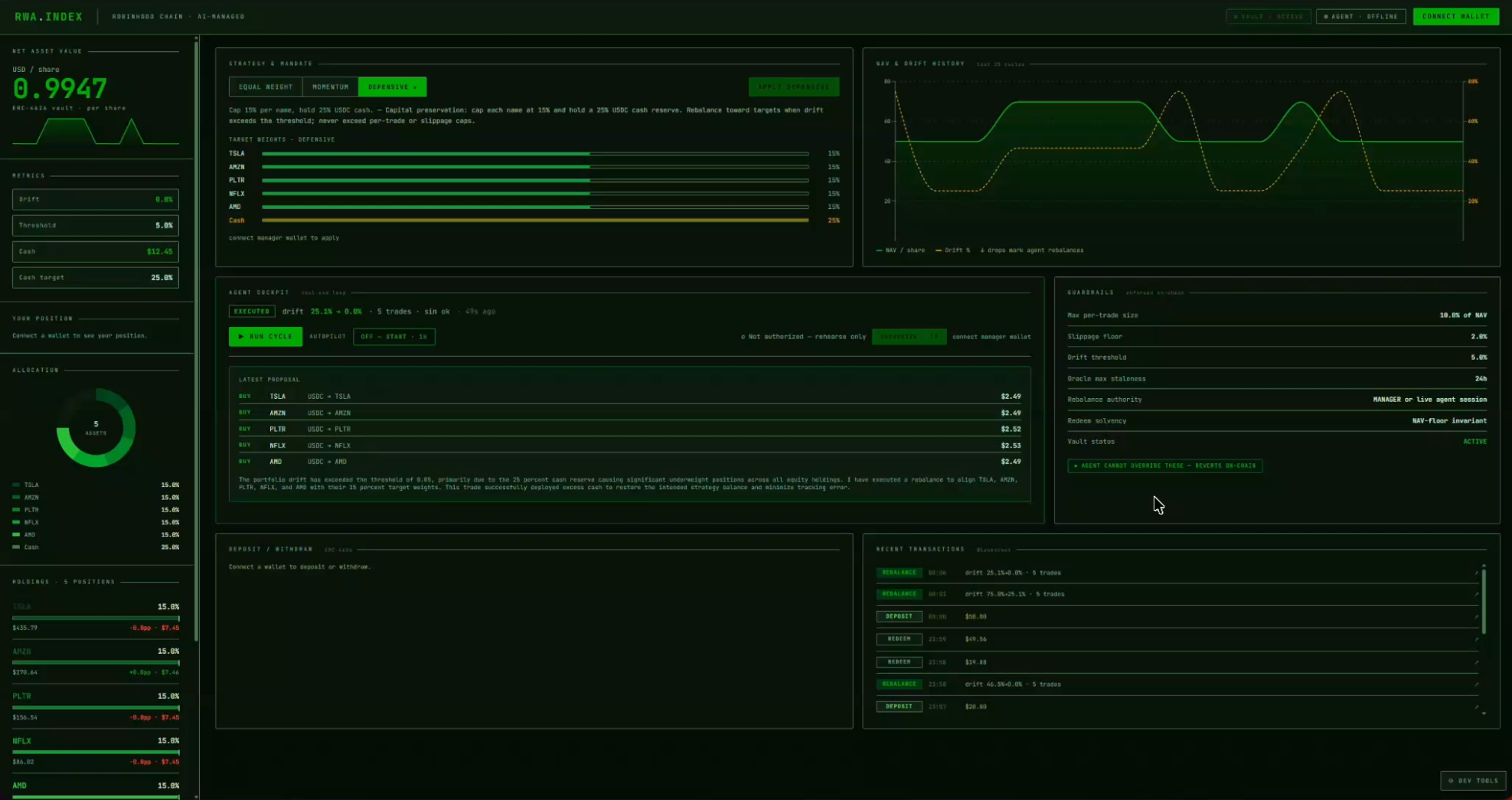Open link icon for $50.00 deposit
Image resolution: width=1512 pixels, height=800 pixels.
(x=1476, y=616)
